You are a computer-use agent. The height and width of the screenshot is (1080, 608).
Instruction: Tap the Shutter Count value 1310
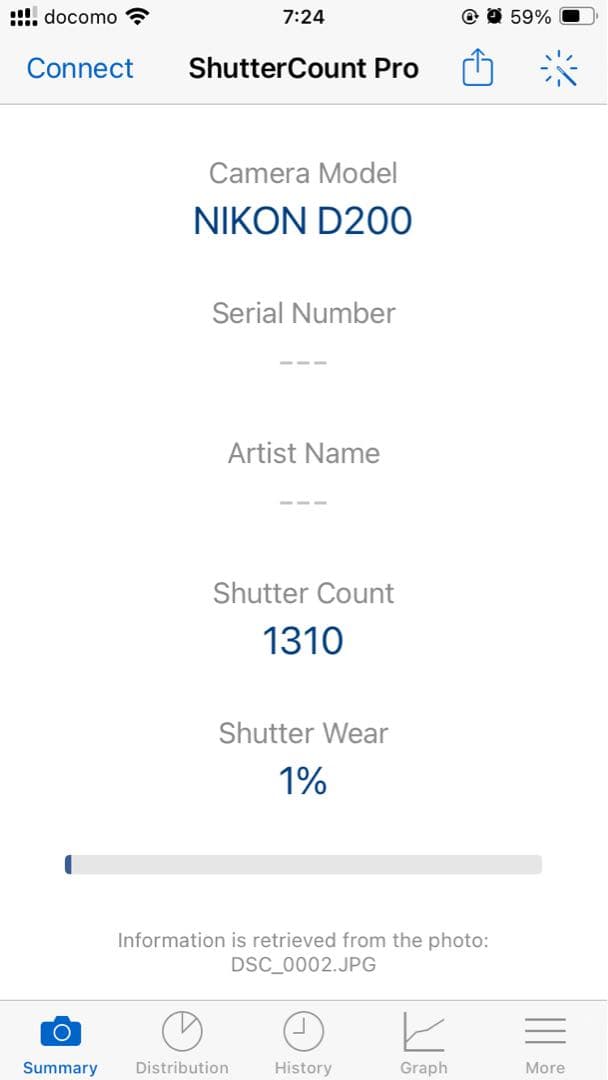[303, 641]
